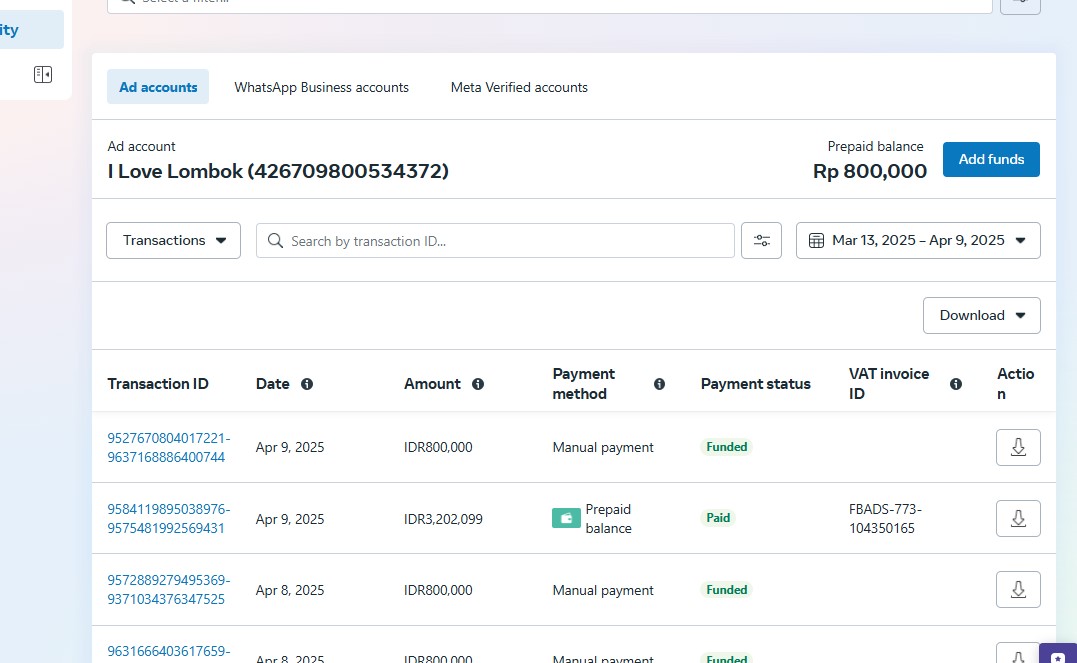Open the Meta Verified accounts tab

[x=519, y=87]
